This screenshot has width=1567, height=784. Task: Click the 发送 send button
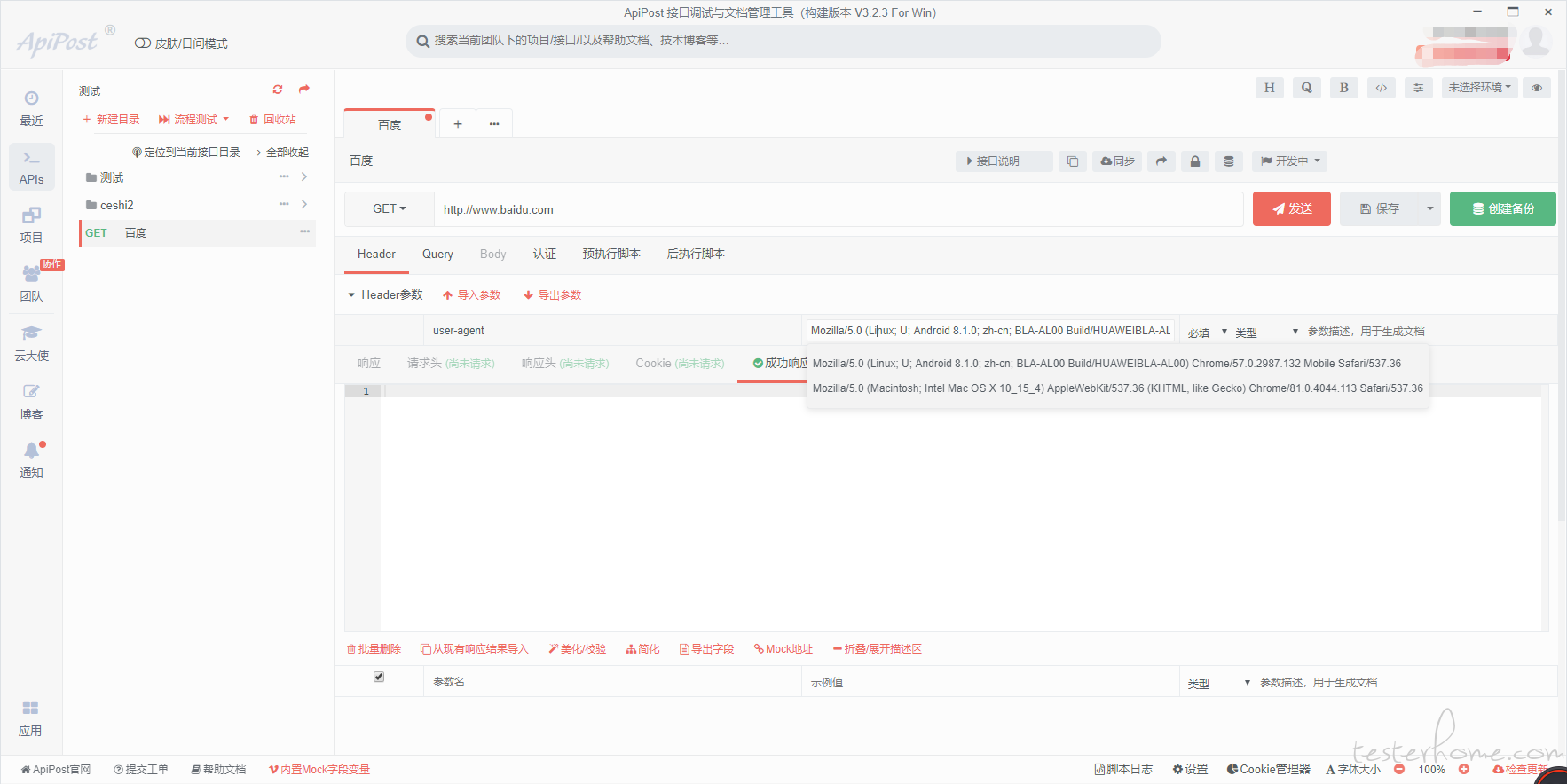pos(1291,209)
